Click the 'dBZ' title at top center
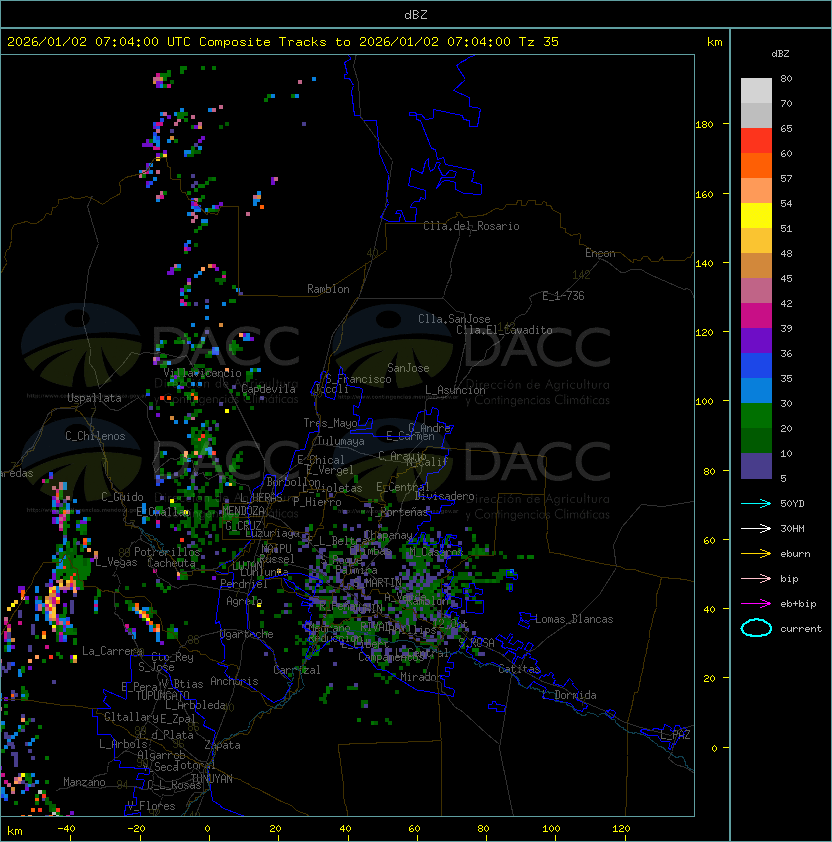Viewport: 832px width, 842px height. [x=416, y=15]
